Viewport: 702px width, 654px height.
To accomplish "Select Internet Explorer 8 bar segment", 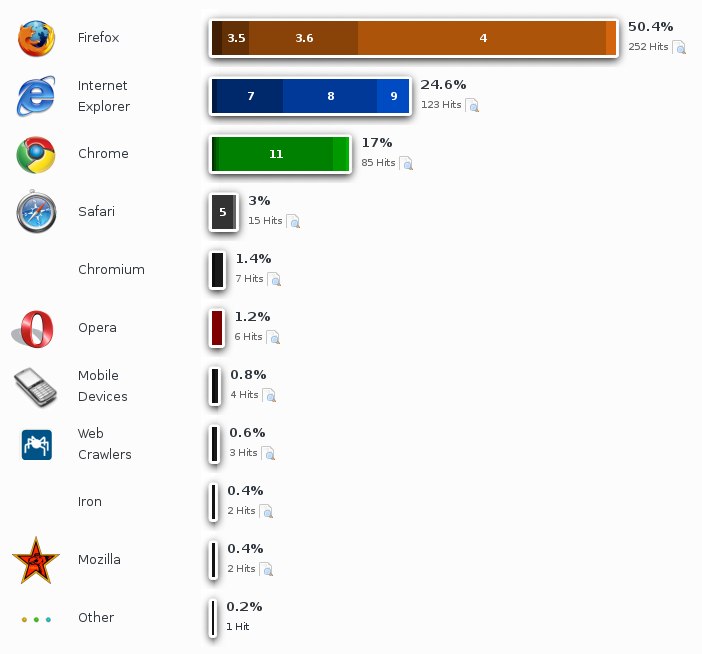I will click(x=330, y=96).
